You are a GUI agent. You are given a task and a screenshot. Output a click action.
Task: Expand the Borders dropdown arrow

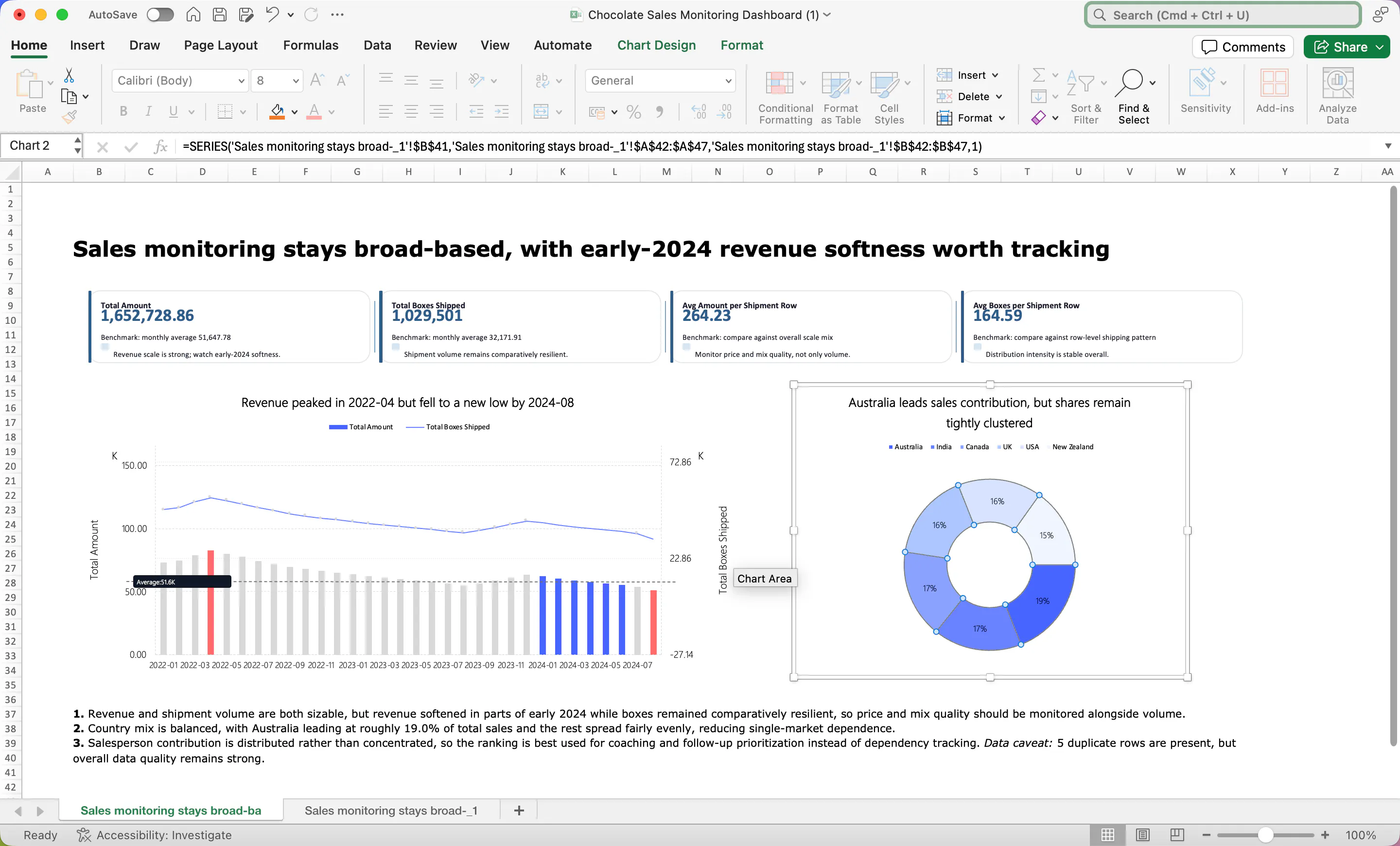coord(243,112)
